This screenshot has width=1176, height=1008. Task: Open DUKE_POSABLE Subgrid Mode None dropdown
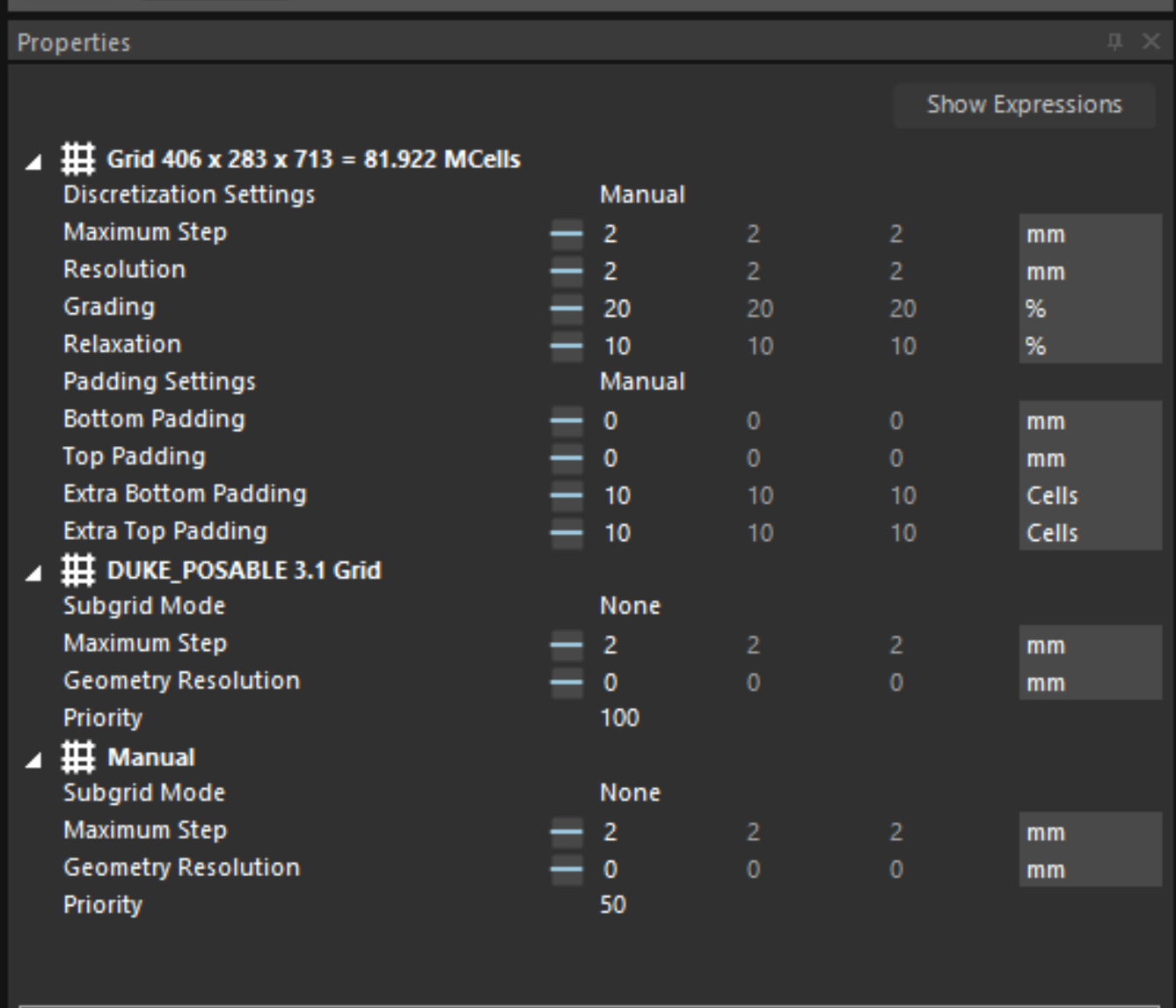[x=630, y=606]
